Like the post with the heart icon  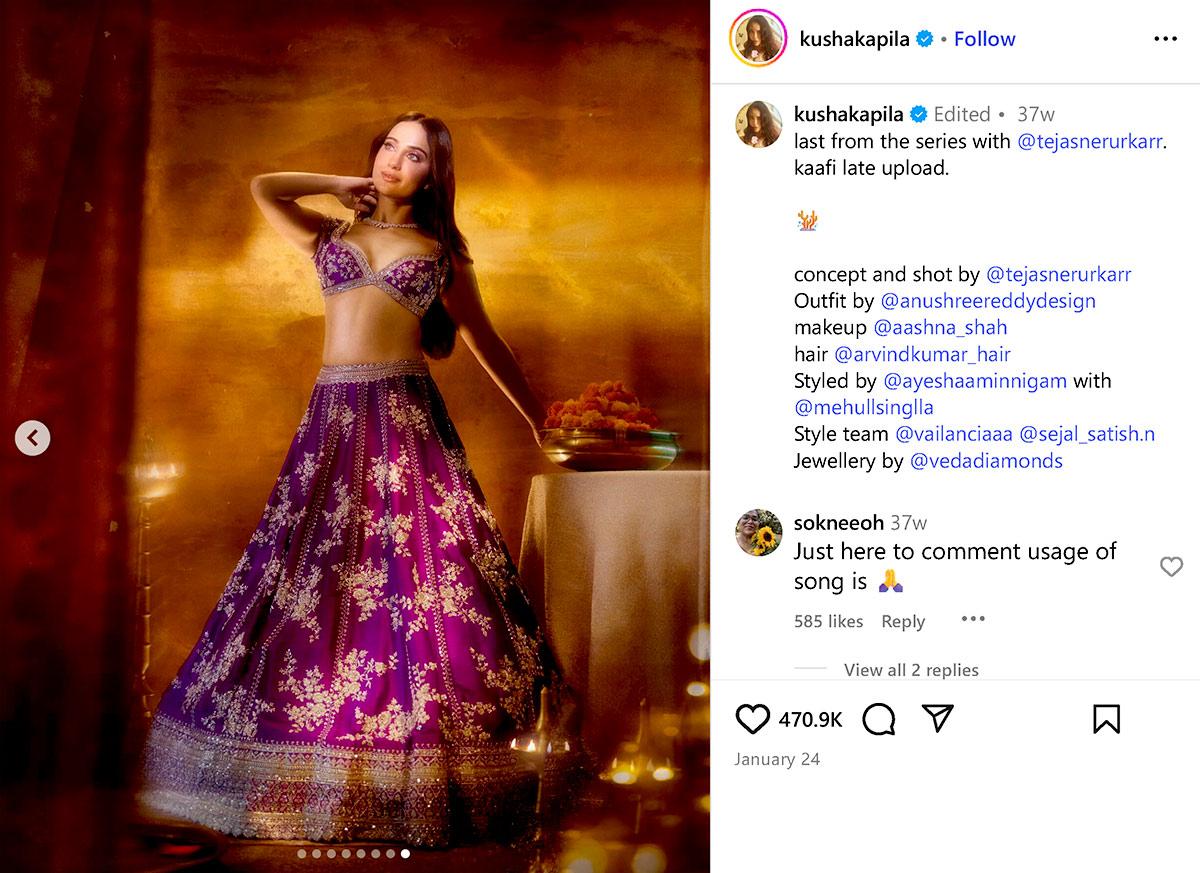click(753, 719)
